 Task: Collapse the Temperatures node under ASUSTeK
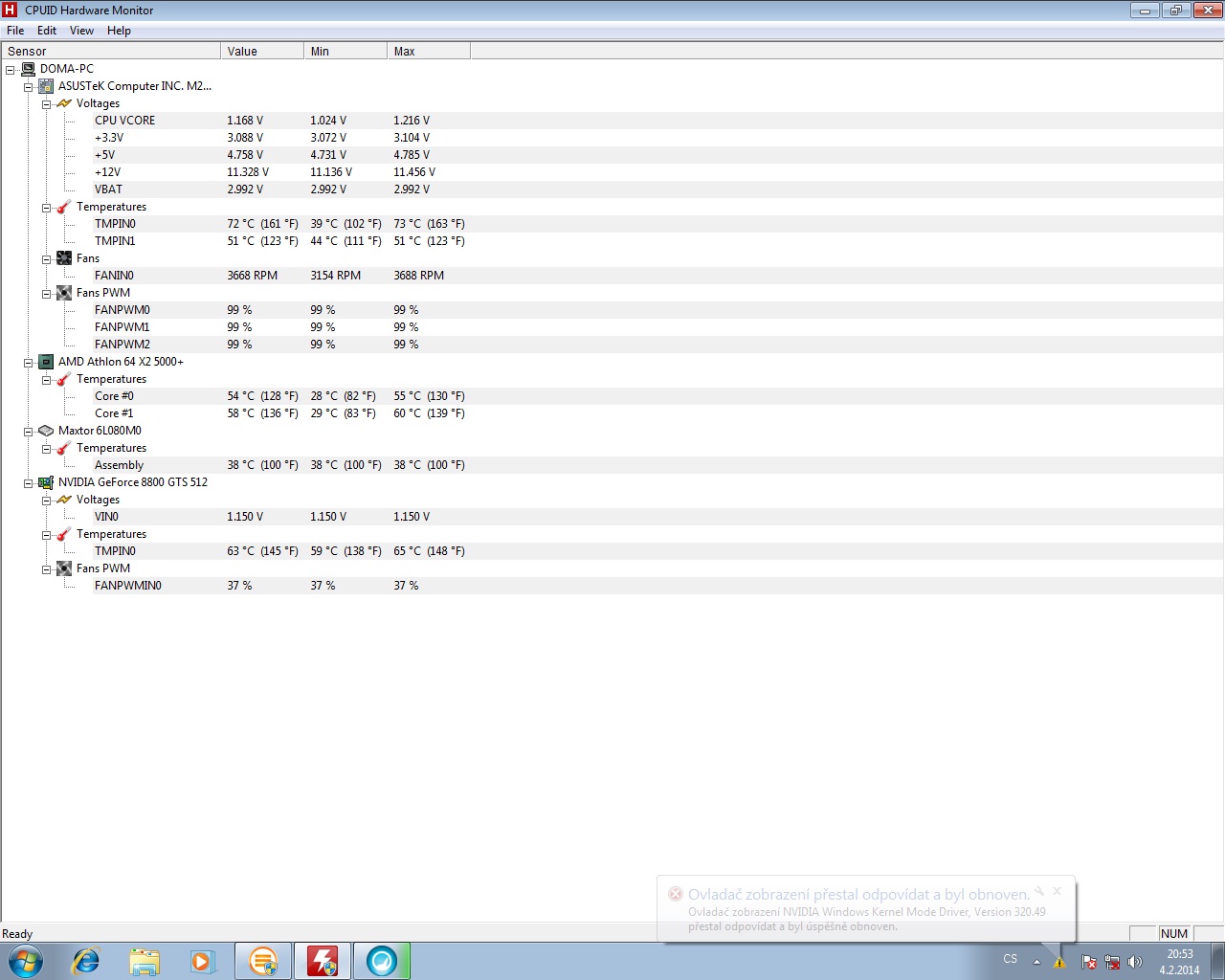[47, 208]
